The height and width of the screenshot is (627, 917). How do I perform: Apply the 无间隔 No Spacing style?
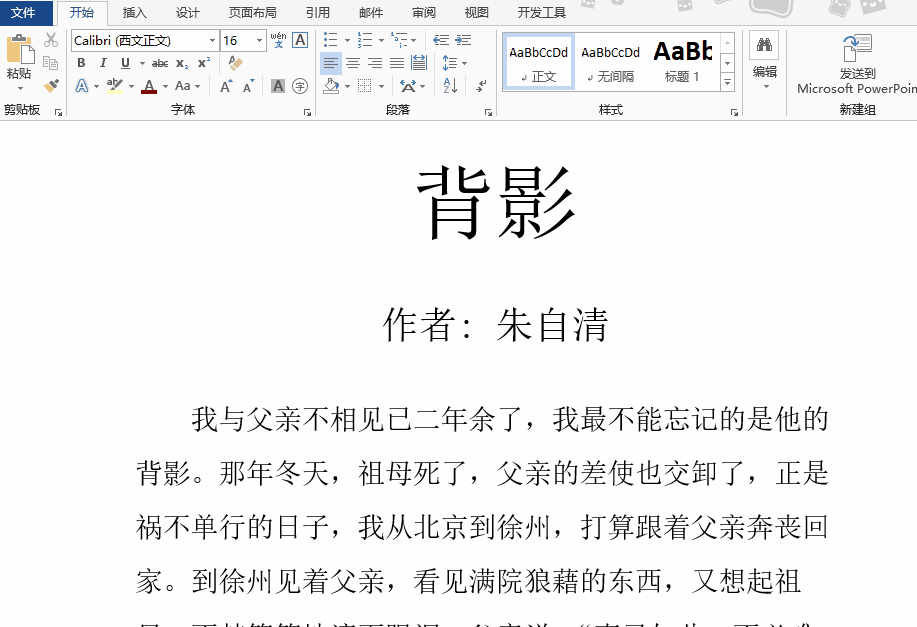pos(610,62)
